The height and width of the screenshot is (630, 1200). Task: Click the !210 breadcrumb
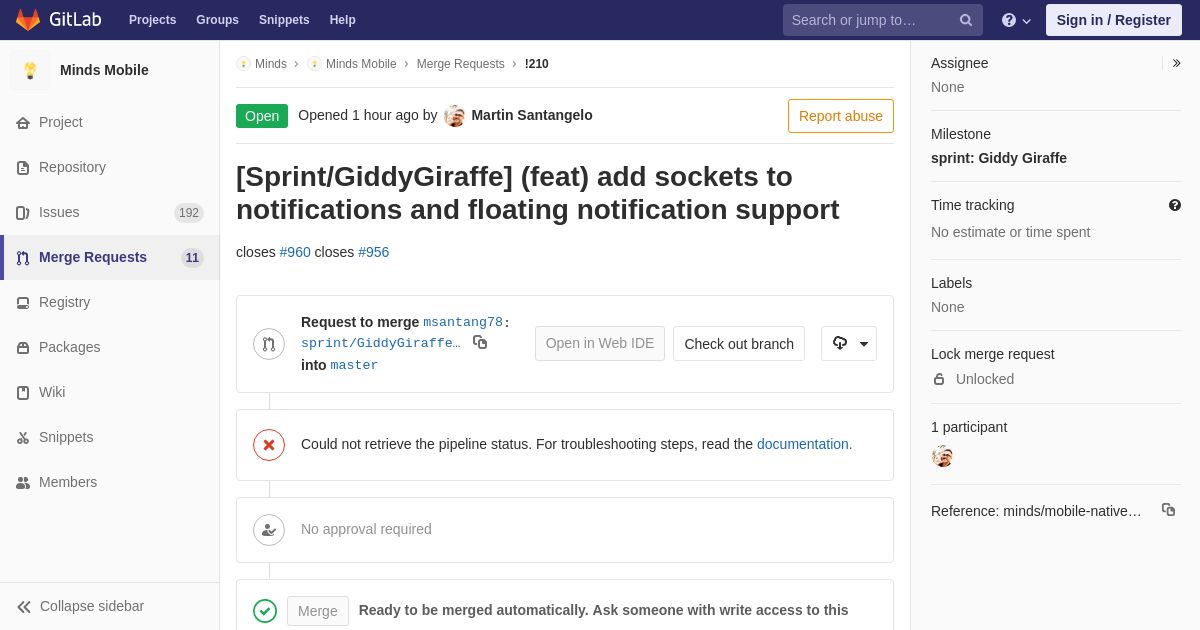point(537,64)
